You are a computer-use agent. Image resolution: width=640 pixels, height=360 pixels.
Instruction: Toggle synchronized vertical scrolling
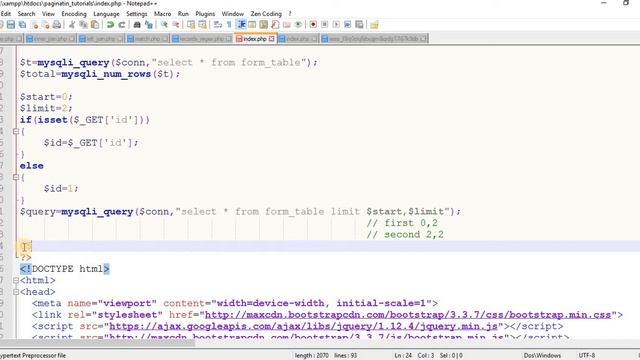[191, 25]
